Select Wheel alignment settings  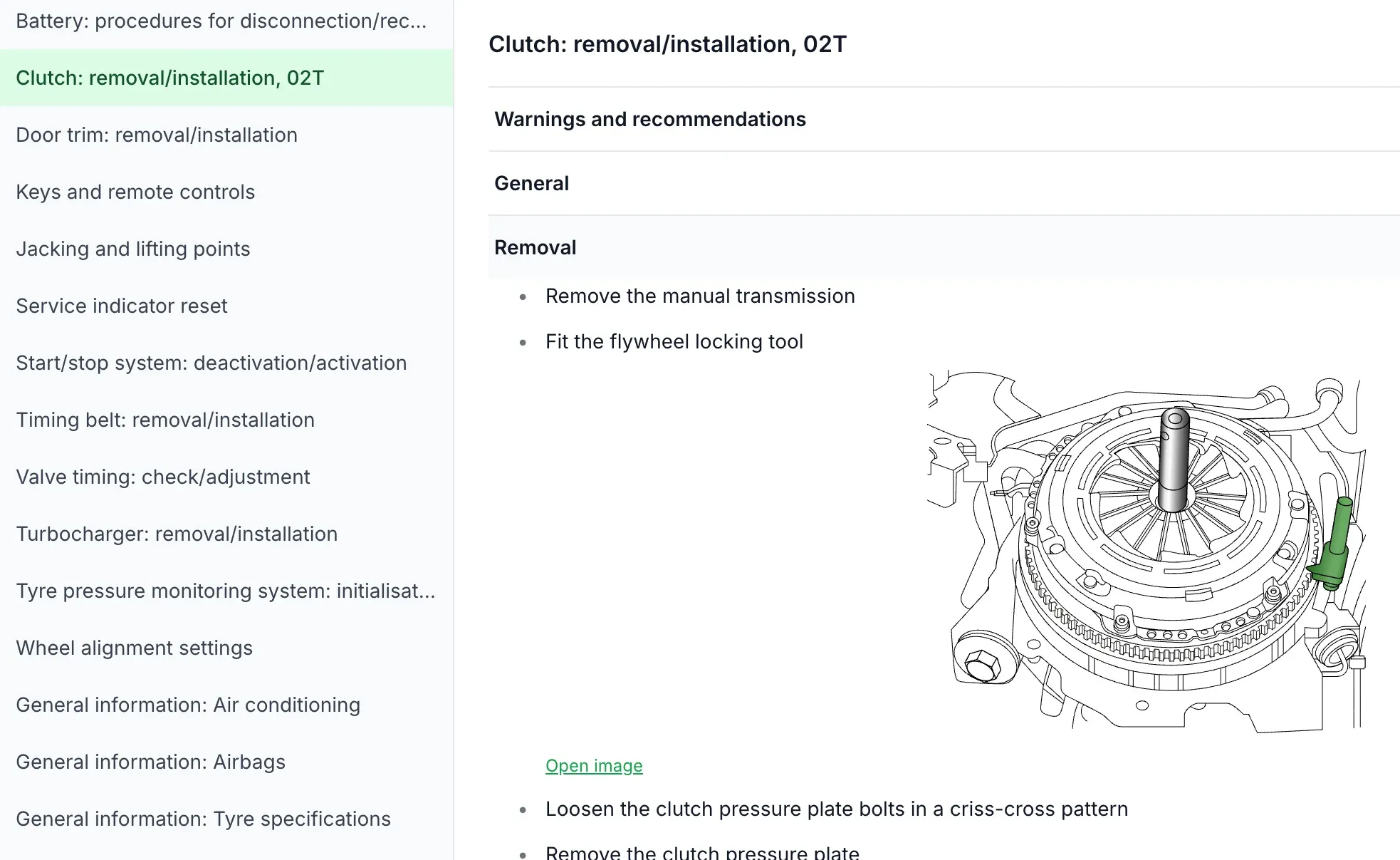[226, 648]
